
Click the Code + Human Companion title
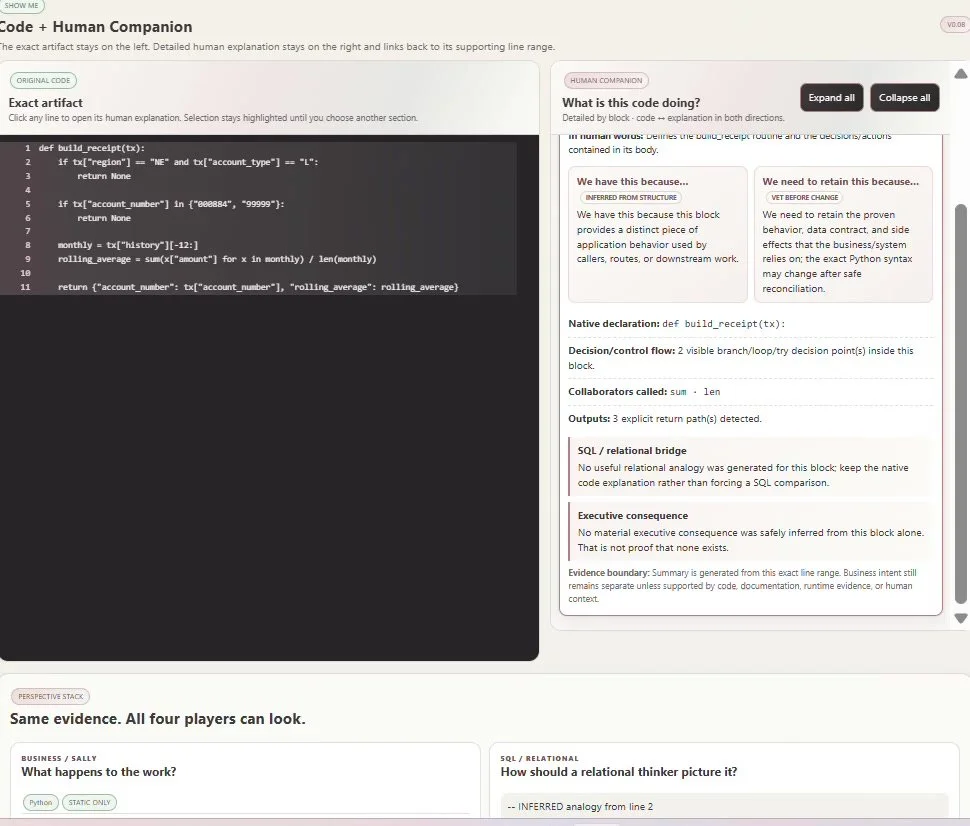(x=96, y=27)
